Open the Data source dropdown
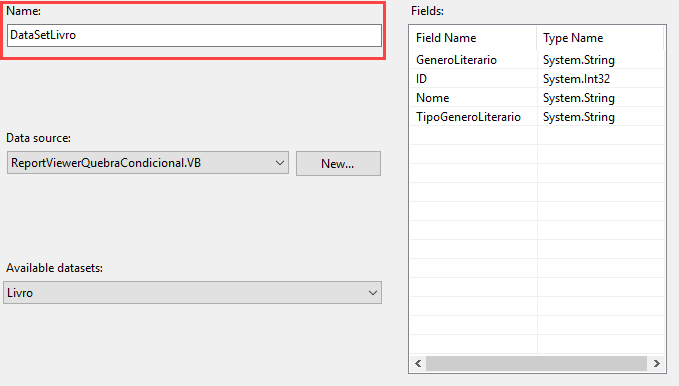 click(x=148, y=163)
